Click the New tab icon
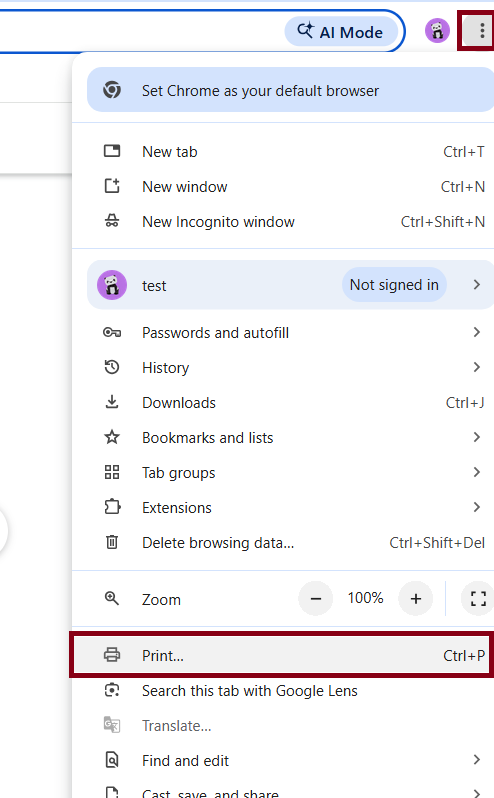The height and width of the screenshot is (798, 494). coord(112,151)
